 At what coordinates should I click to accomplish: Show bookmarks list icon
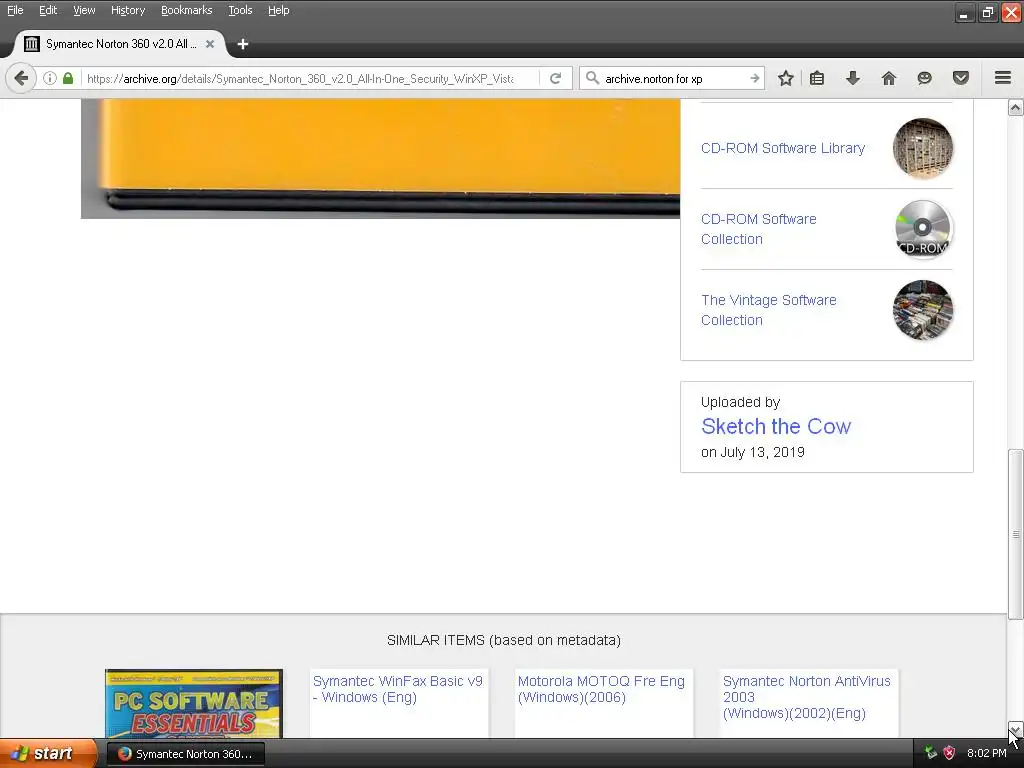click(817, 78)
